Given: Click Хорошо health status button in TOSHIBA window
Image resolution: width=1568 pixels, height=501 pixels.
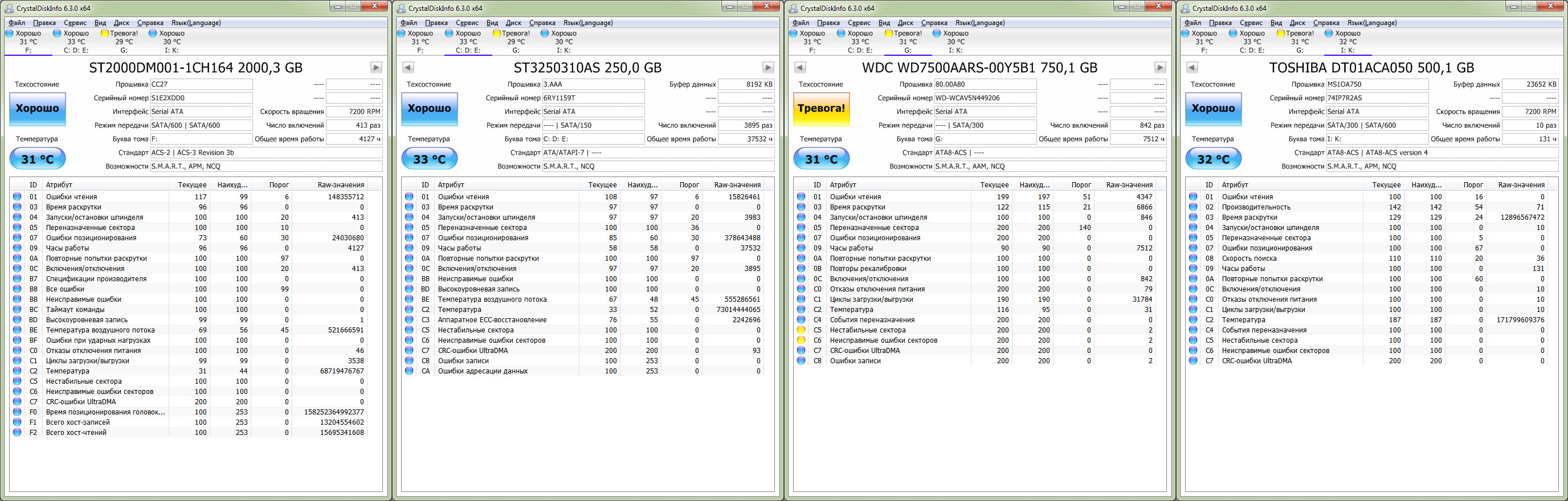Looking at the screenshot, I should pyautogui.click(x=1213, y=109).
